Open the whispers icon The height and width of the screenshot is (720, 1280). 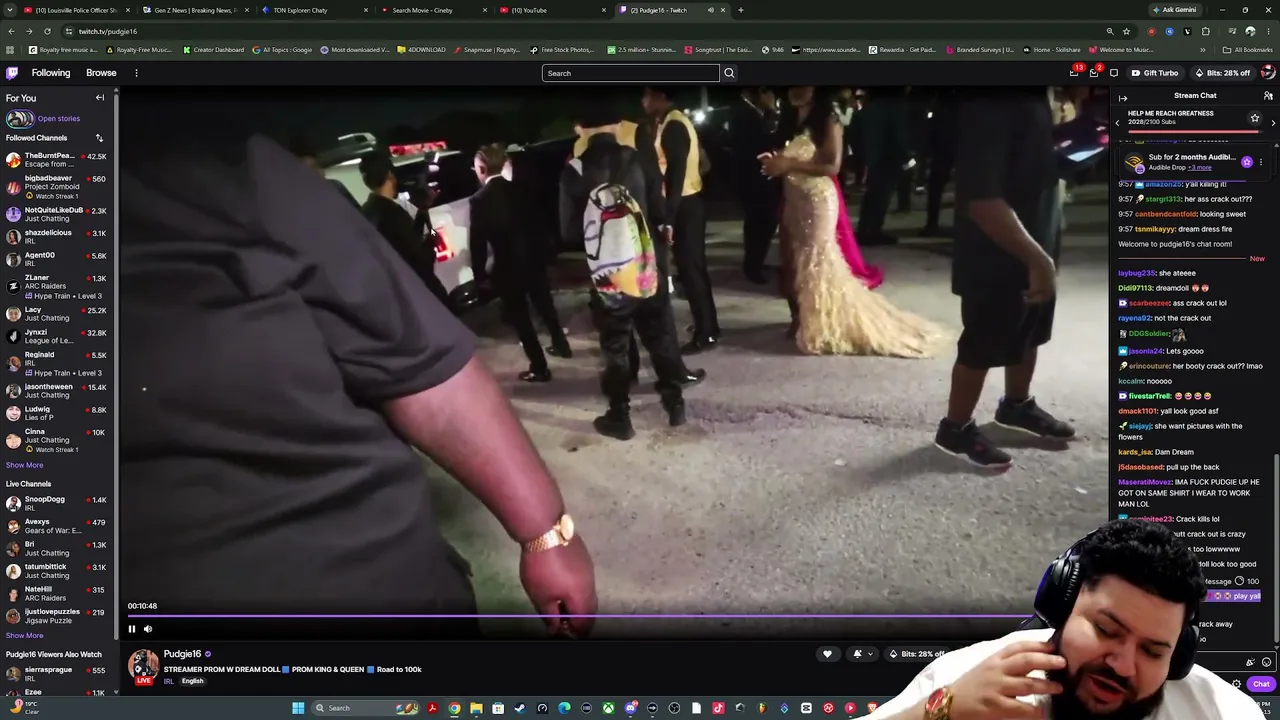pyautogui.click(x=1114, y=73)
